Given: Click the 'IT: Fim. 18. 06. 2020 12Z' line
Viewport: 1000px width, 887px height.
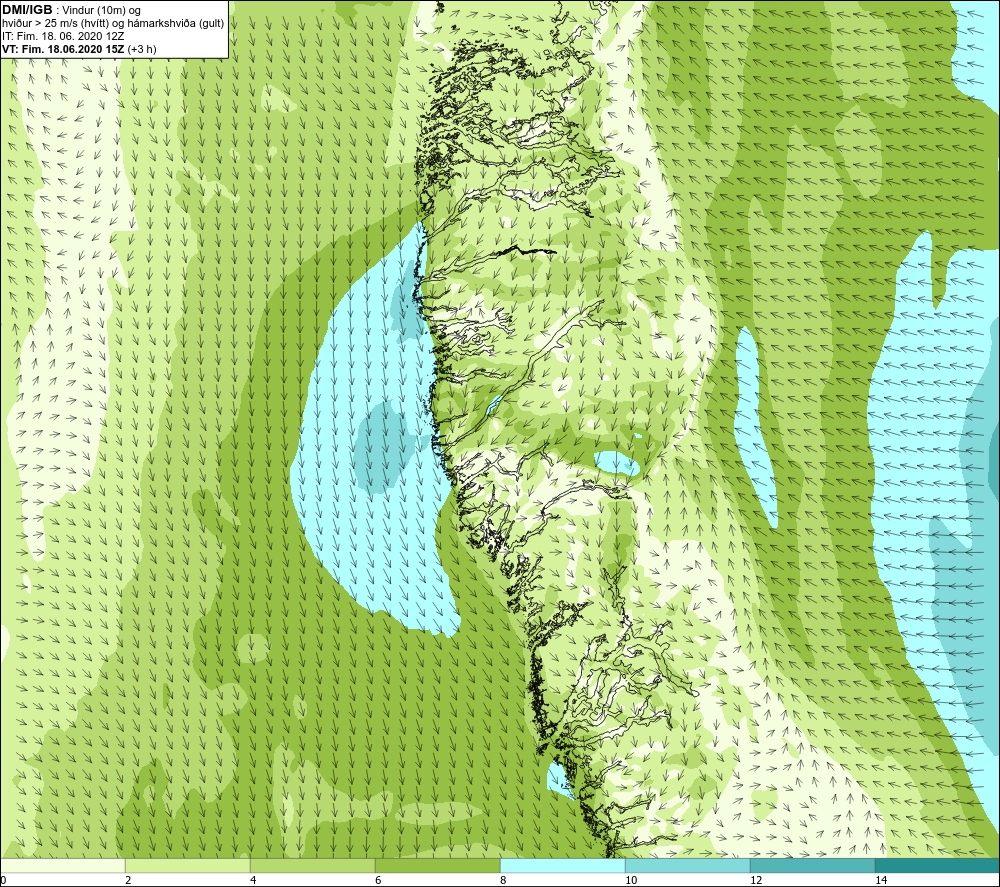Looking at the screenshot, I should pyautogui.click(x=63, y=36).
